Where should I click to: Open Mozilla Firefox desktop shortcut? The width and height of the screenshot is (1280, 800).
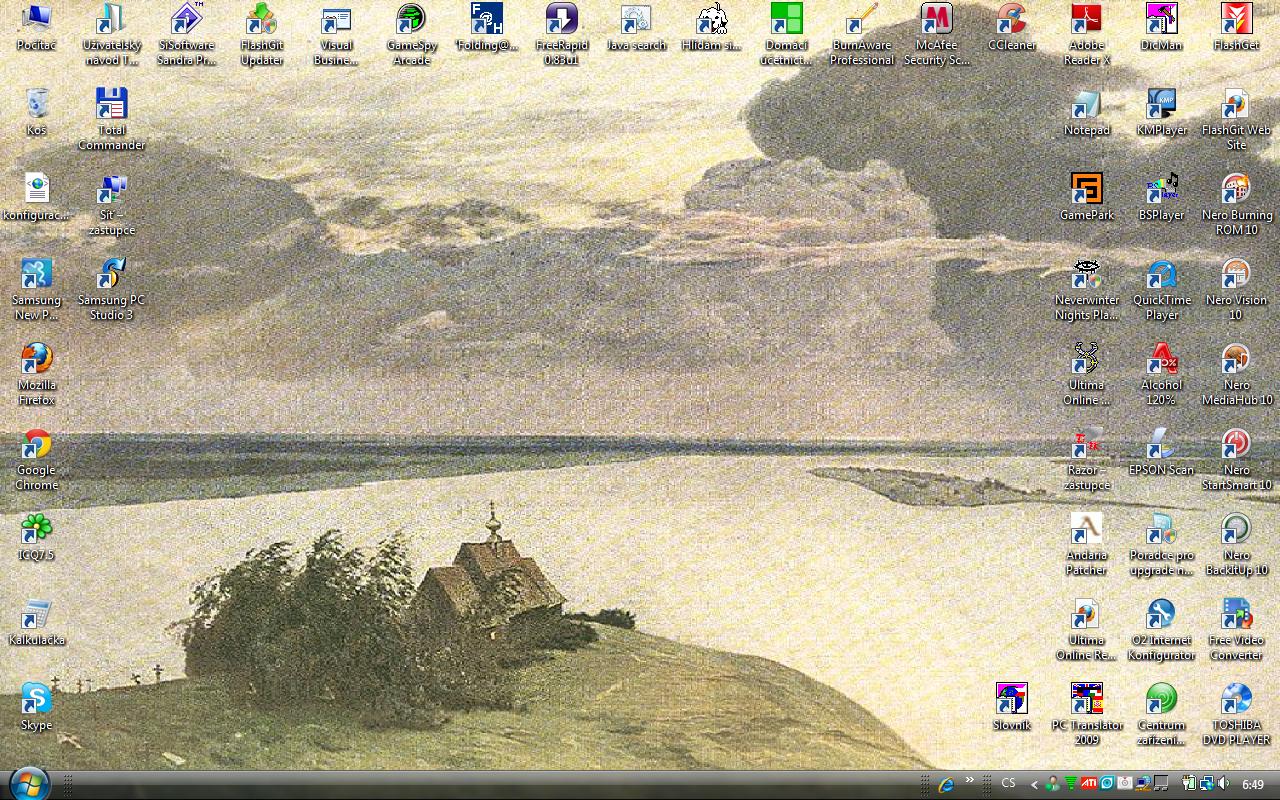pos(37,360)
